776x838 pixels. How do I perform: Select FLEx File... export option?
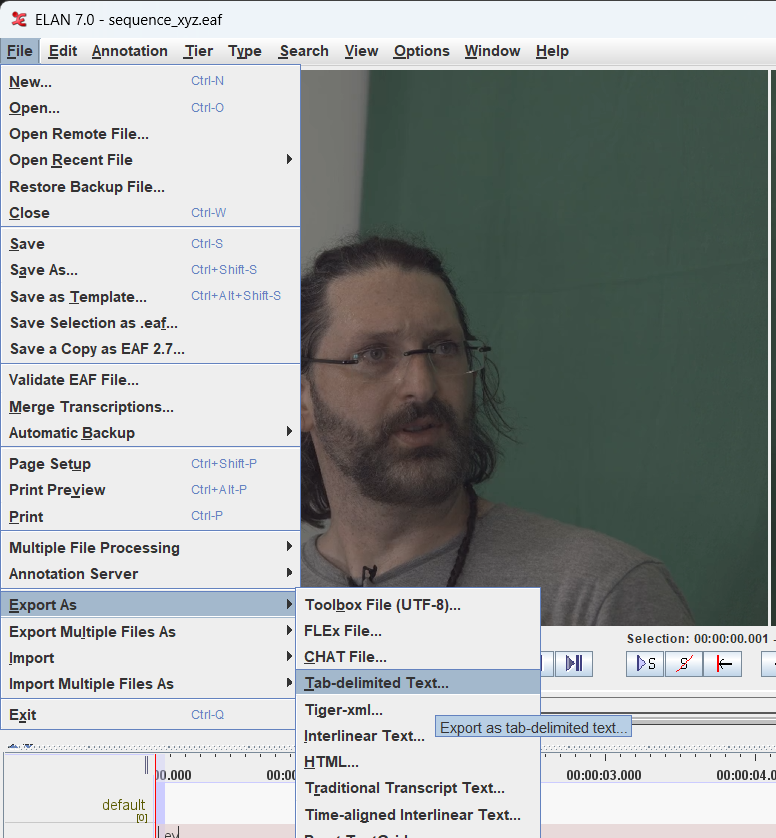(x=418, y=631)
